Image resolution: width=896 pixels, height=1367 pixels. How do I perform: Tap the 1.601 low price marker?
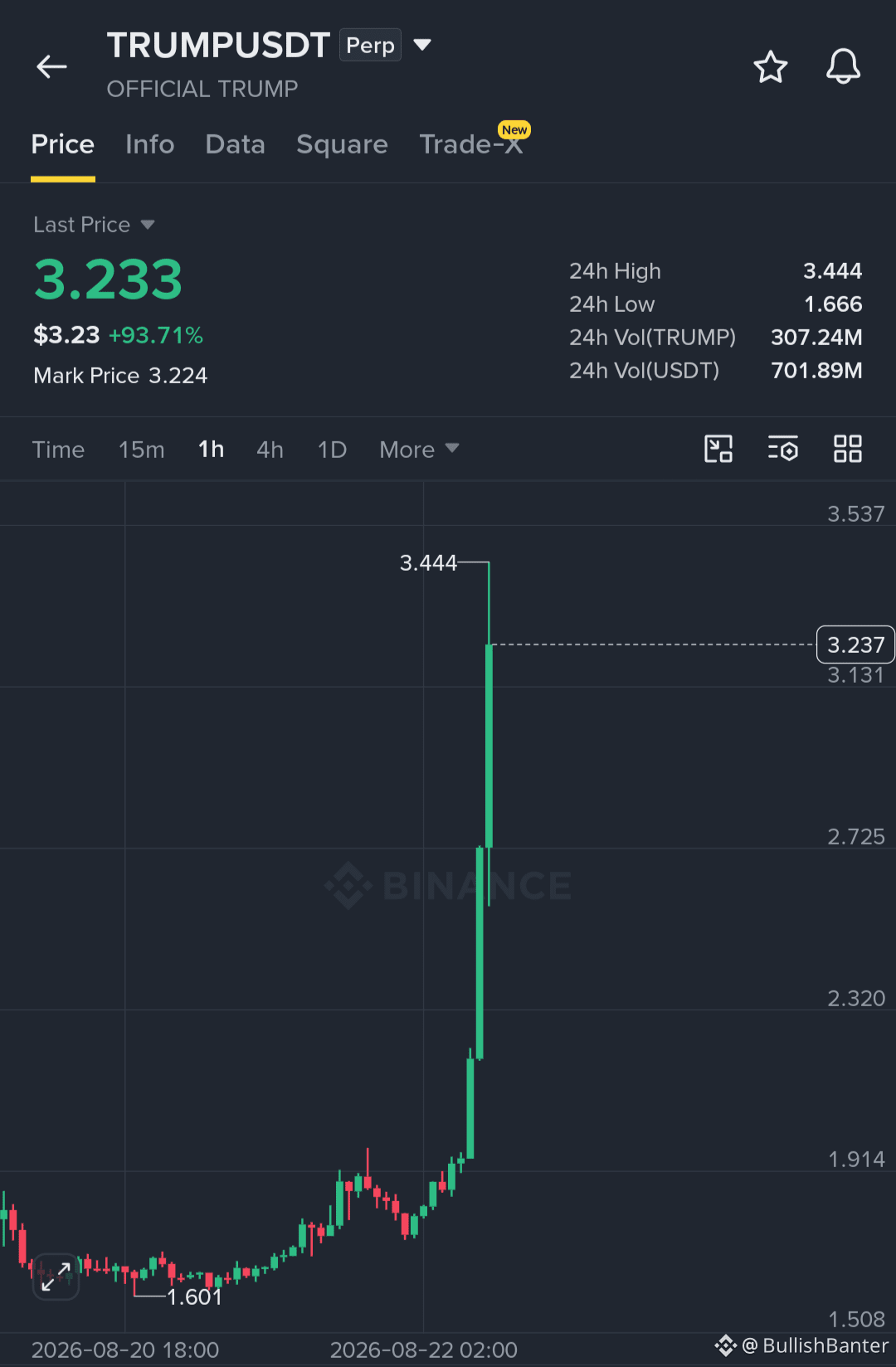coord(195,1296)
